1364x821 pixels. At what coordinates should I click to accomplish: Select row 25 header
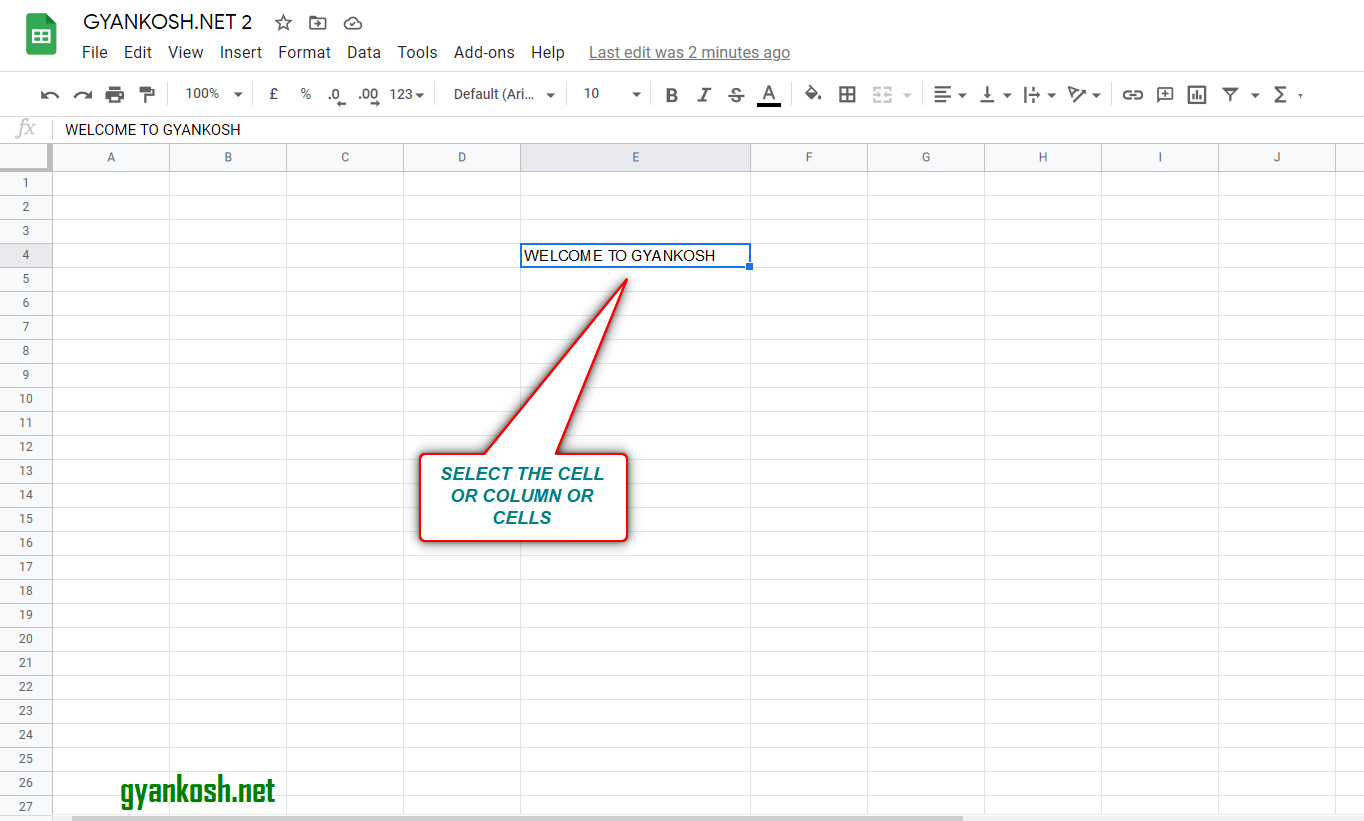26,759
